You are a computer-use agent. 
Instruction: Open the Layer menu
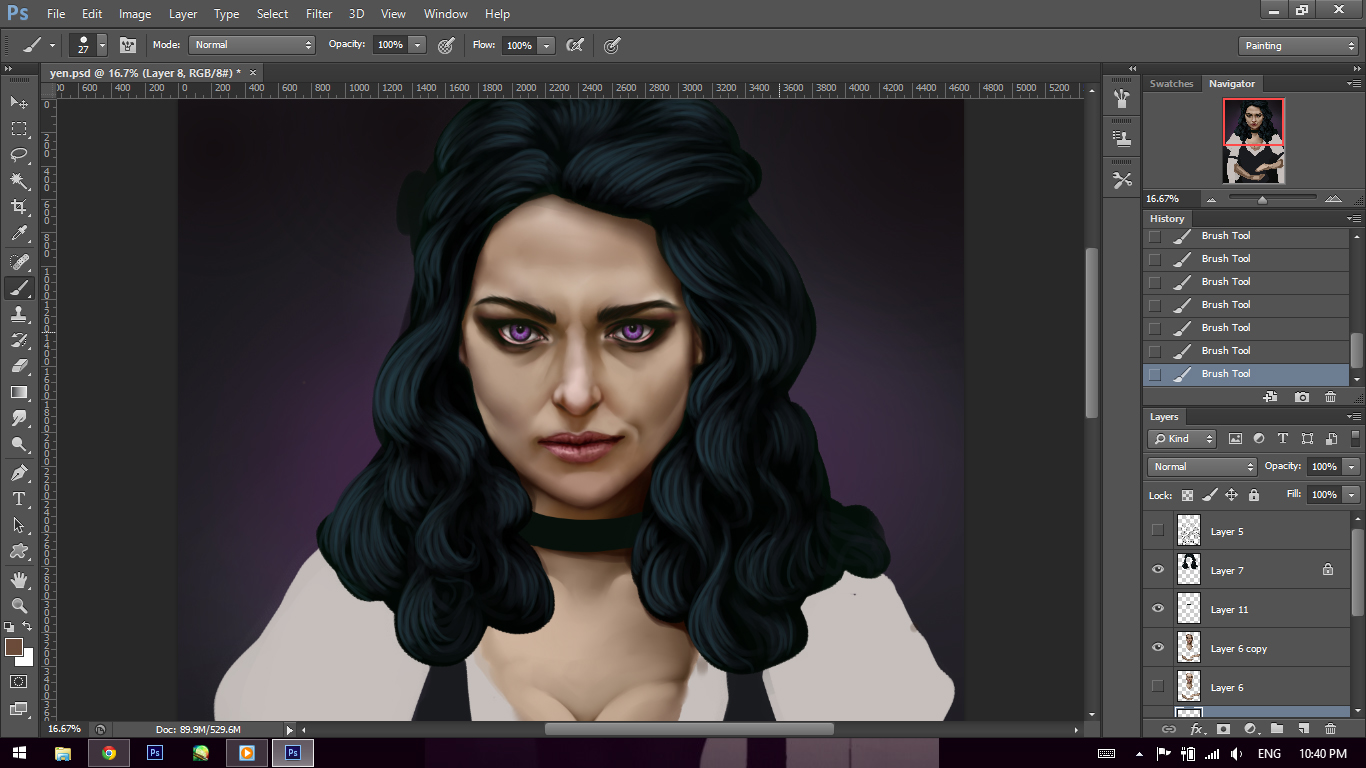(x=183, y=14)
